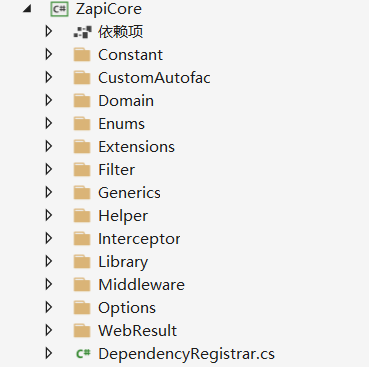
Task: Expand the Helper folder arrow
Action: (x=49, y=215)
